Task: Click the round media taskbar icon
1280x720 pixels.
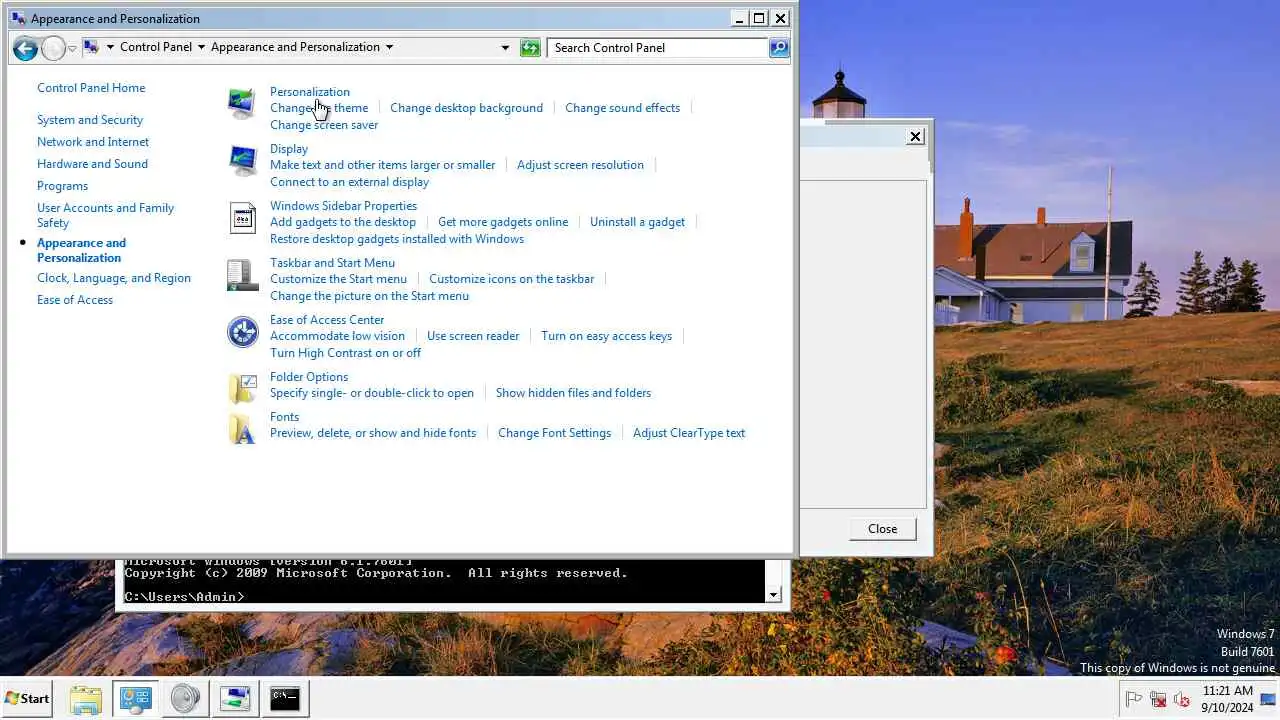Action: pos(185,698)
